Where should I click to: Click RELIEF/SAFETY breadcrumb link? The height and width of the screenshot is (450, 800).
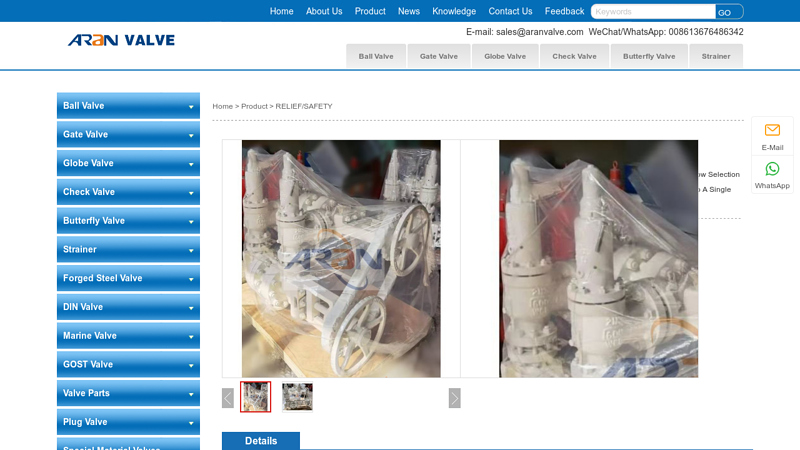[x=304, y=106]
